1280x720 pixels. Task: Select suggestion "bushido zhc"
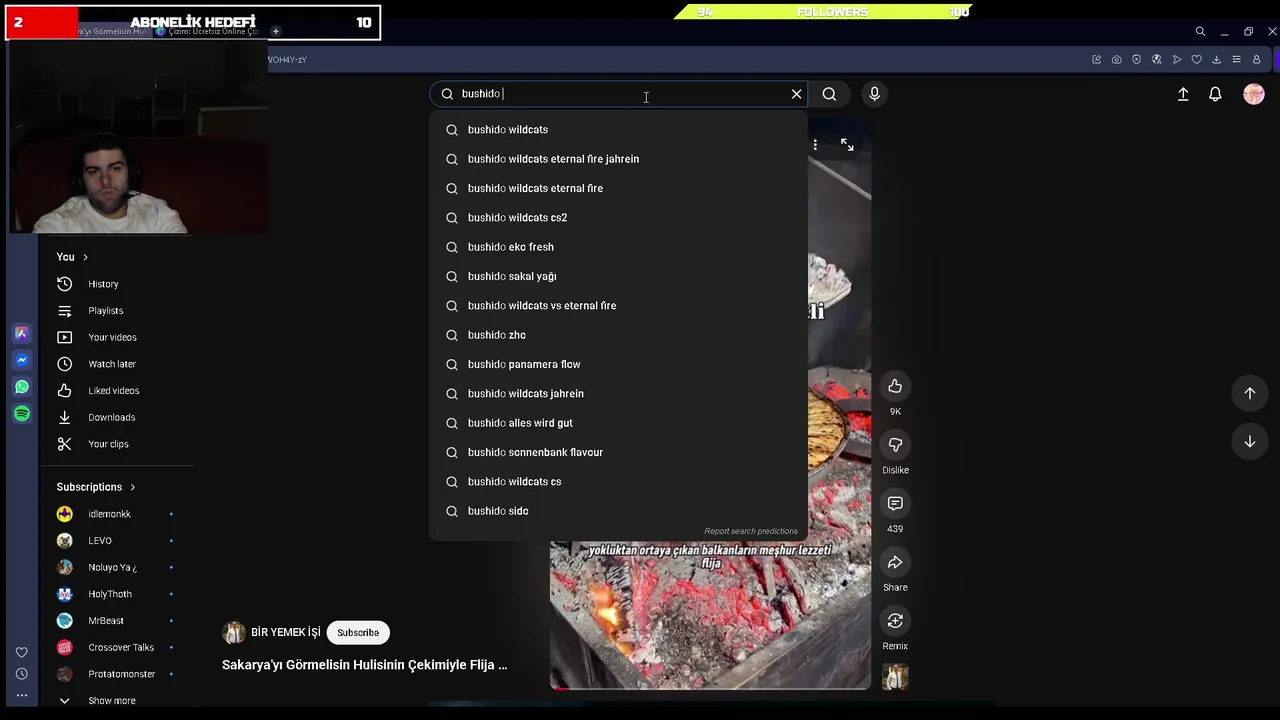[618, 335]
